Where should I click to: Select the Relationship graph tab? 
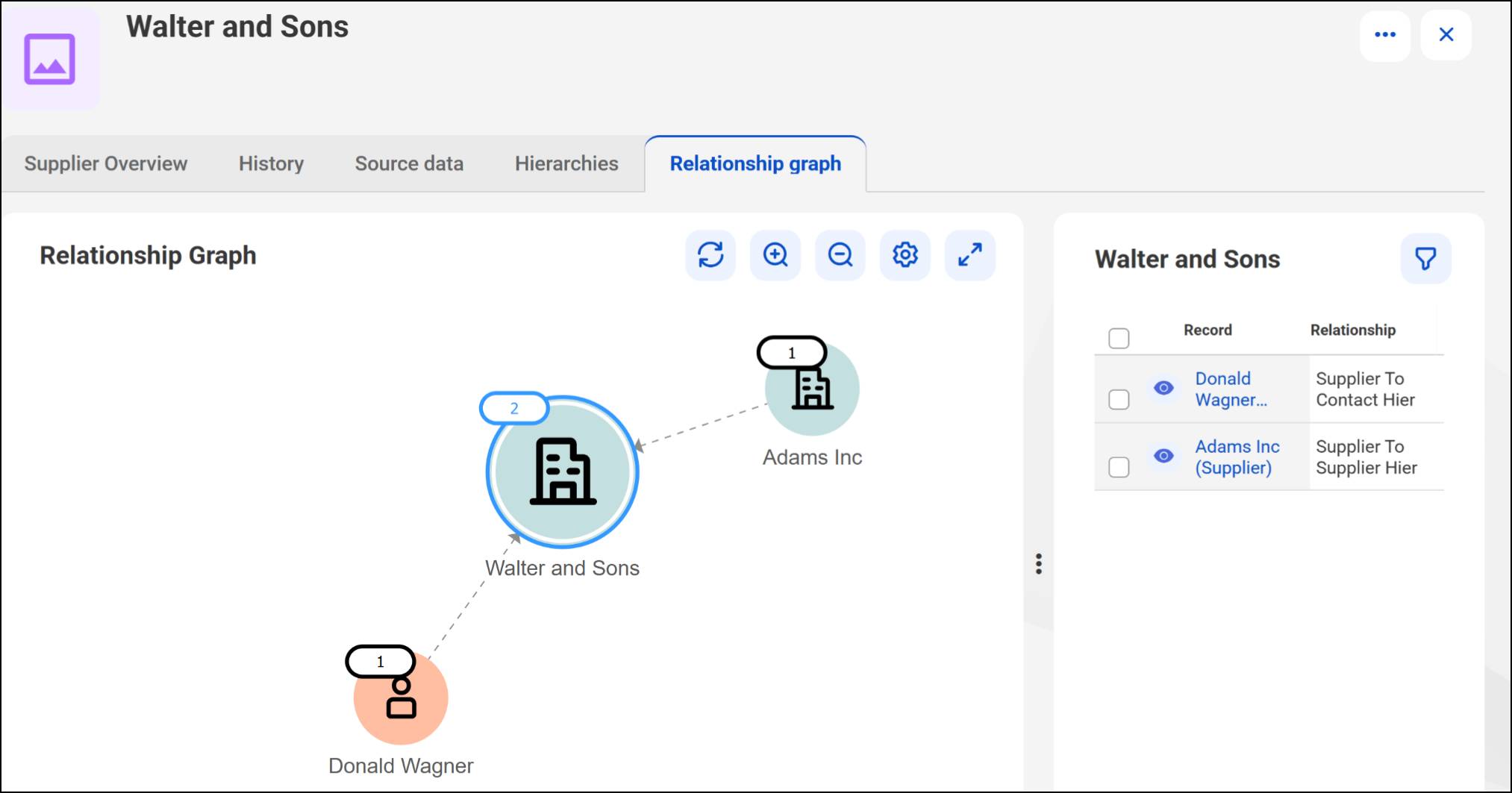(x=755, y=163)
